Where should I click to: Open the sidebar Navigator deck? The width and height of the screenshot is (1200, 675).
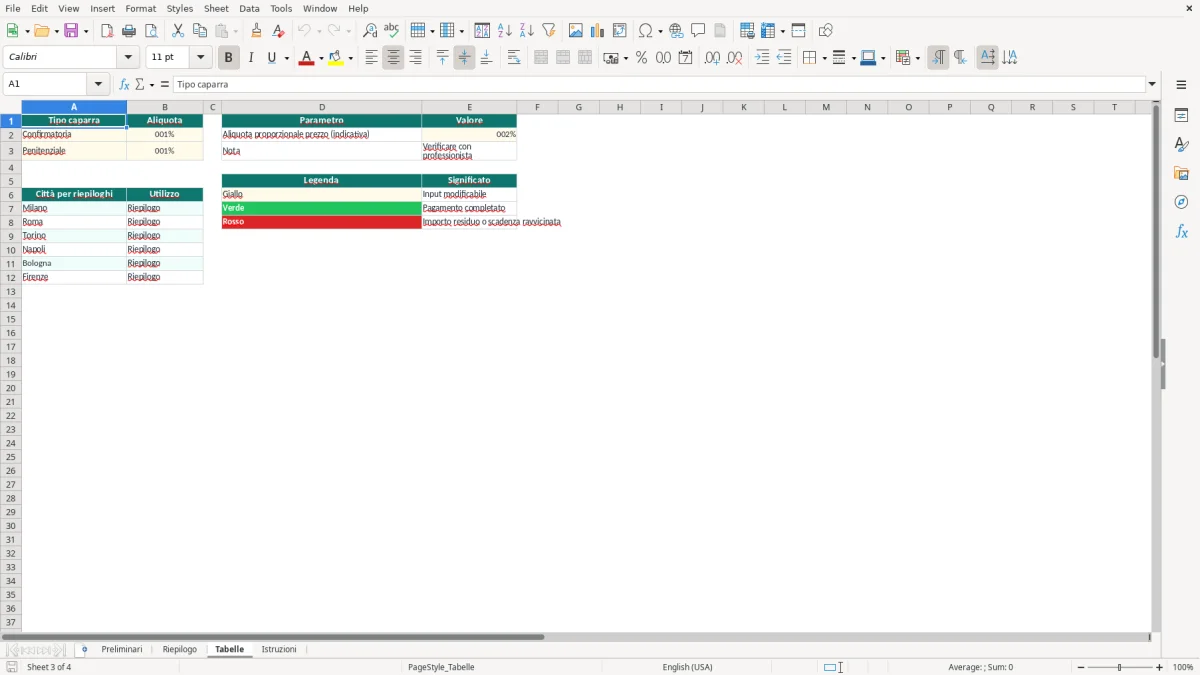click(x=1181, y=202)
